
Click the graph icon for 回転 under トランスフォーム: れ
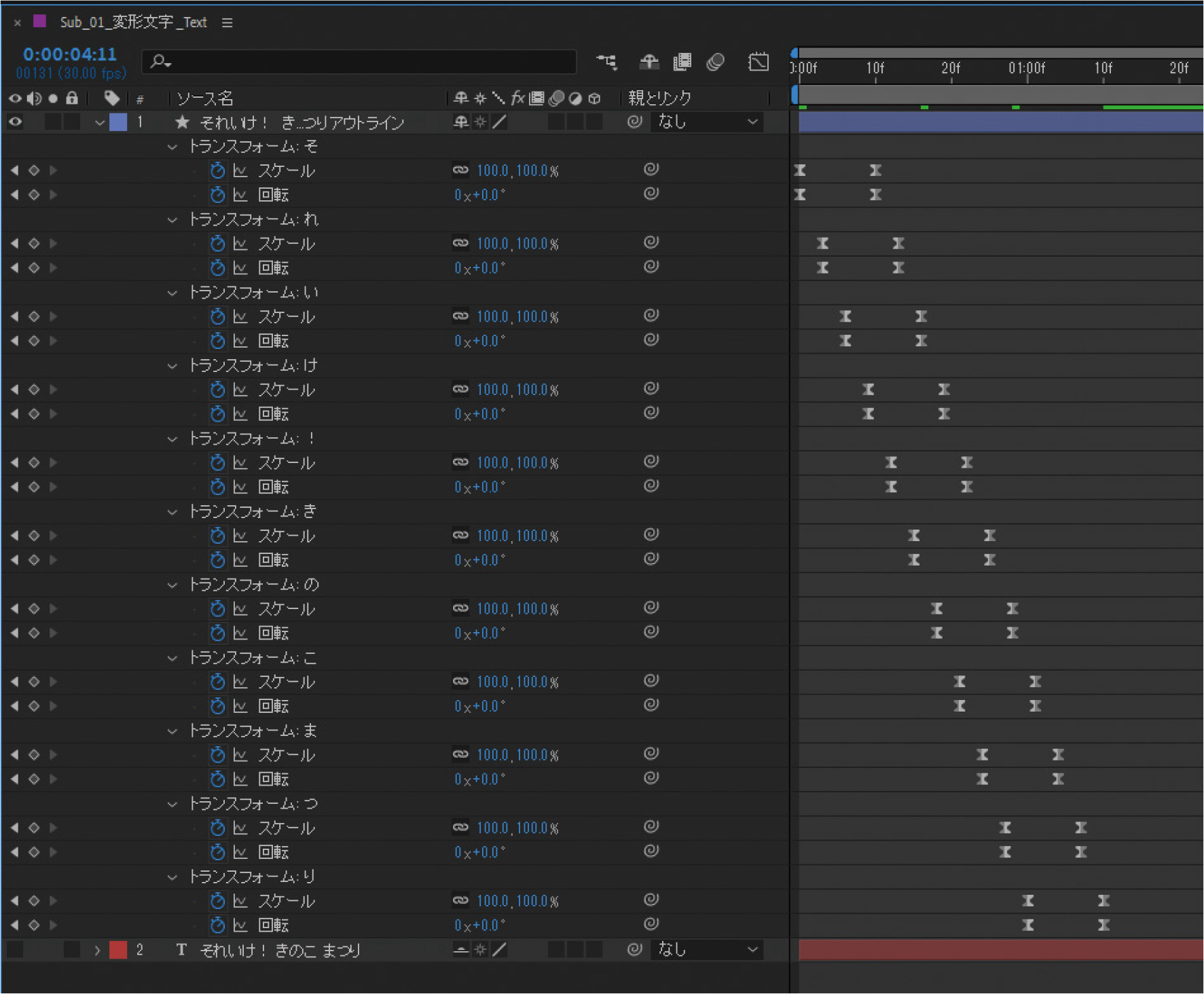point(240,268)
